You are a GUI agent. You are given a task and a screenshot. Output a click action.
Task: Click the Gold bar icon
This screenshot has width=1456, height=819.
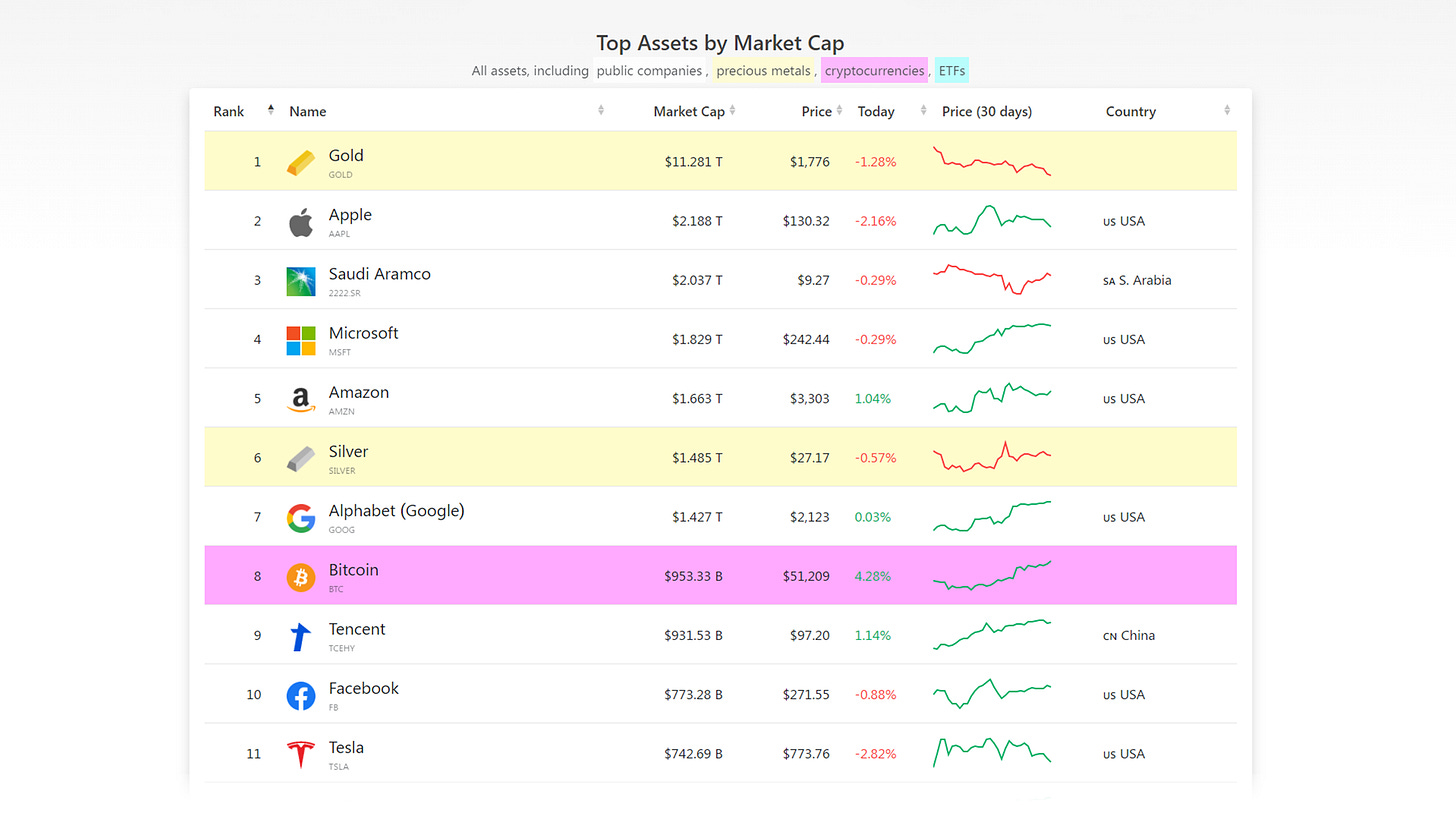coord(300,163)
